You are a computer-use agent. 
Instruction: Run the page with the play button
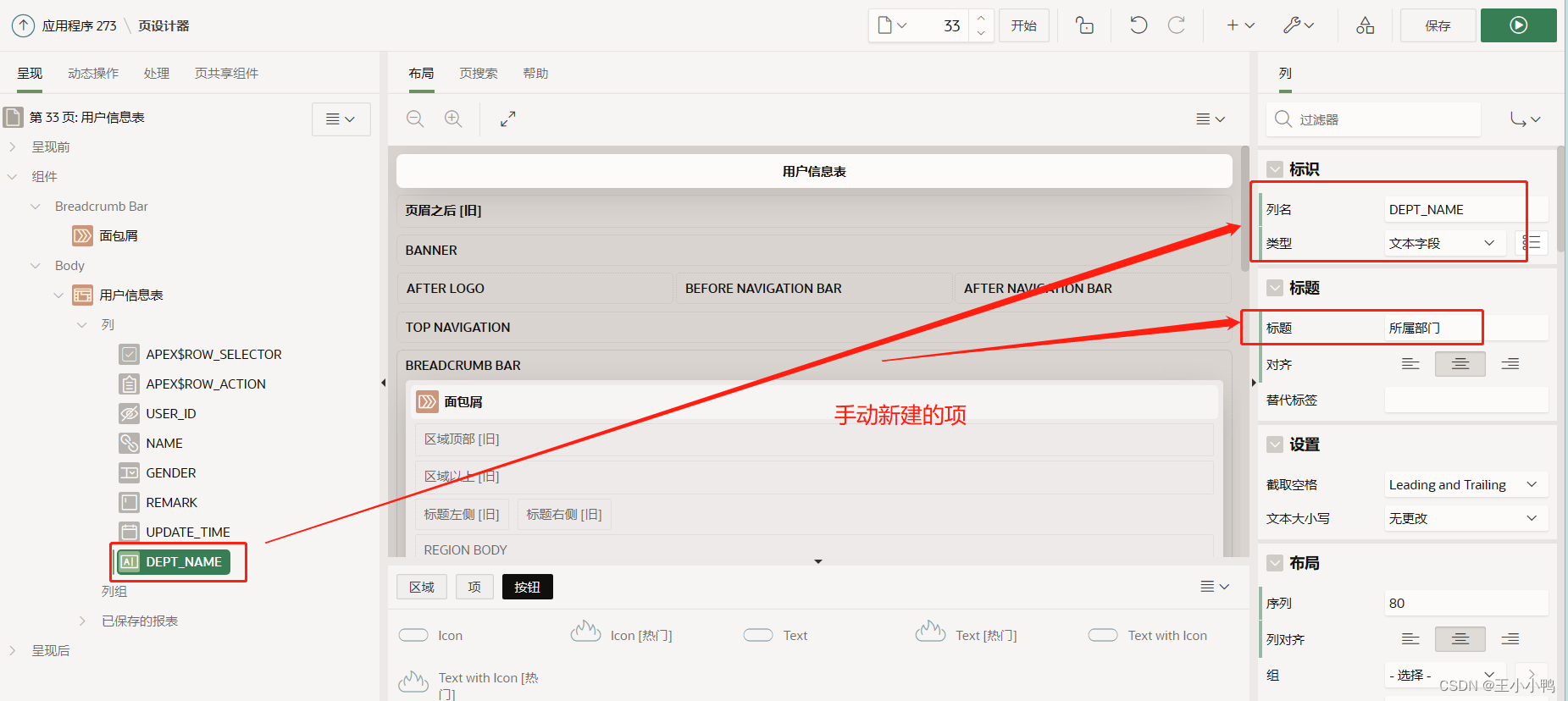click(1518, 25)
